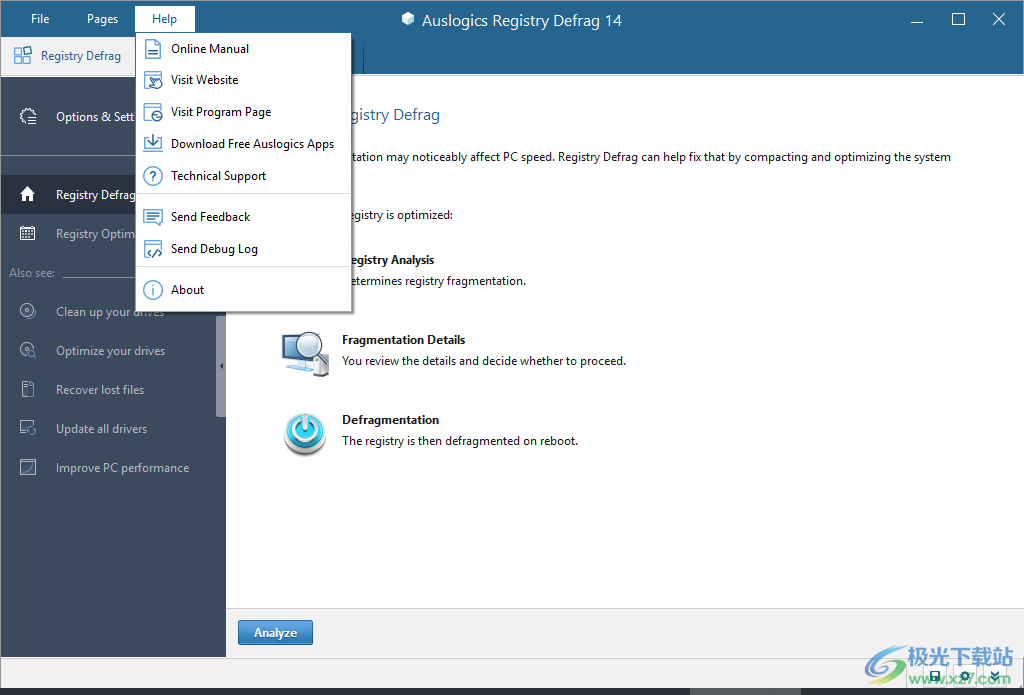Click the Clean up your drives icon
Image resolution: width=1024 pixels, height=695 pixels.
tap(27, 311)
